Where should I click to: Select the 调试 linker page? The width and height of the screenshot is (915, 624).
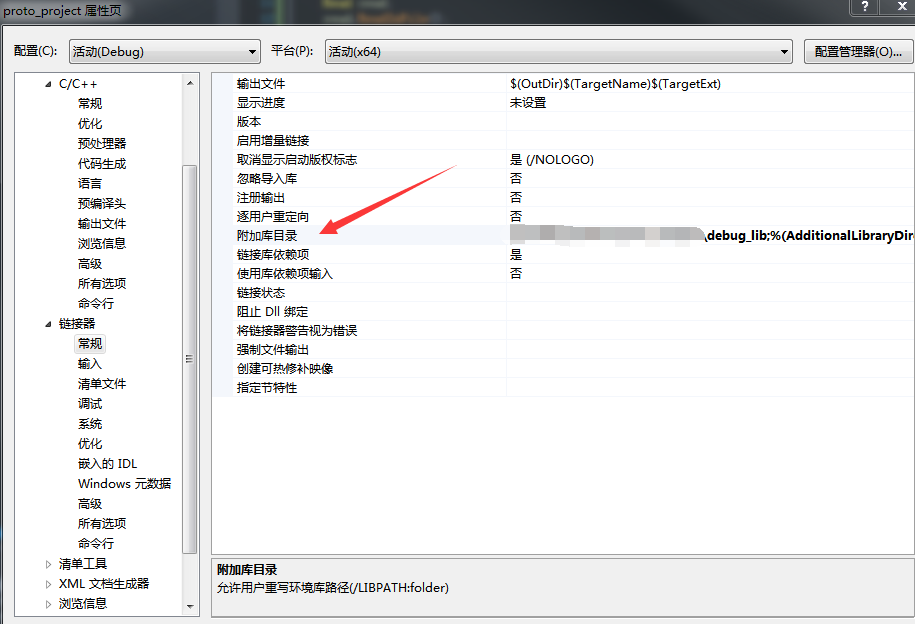click(x=89, y=403)
